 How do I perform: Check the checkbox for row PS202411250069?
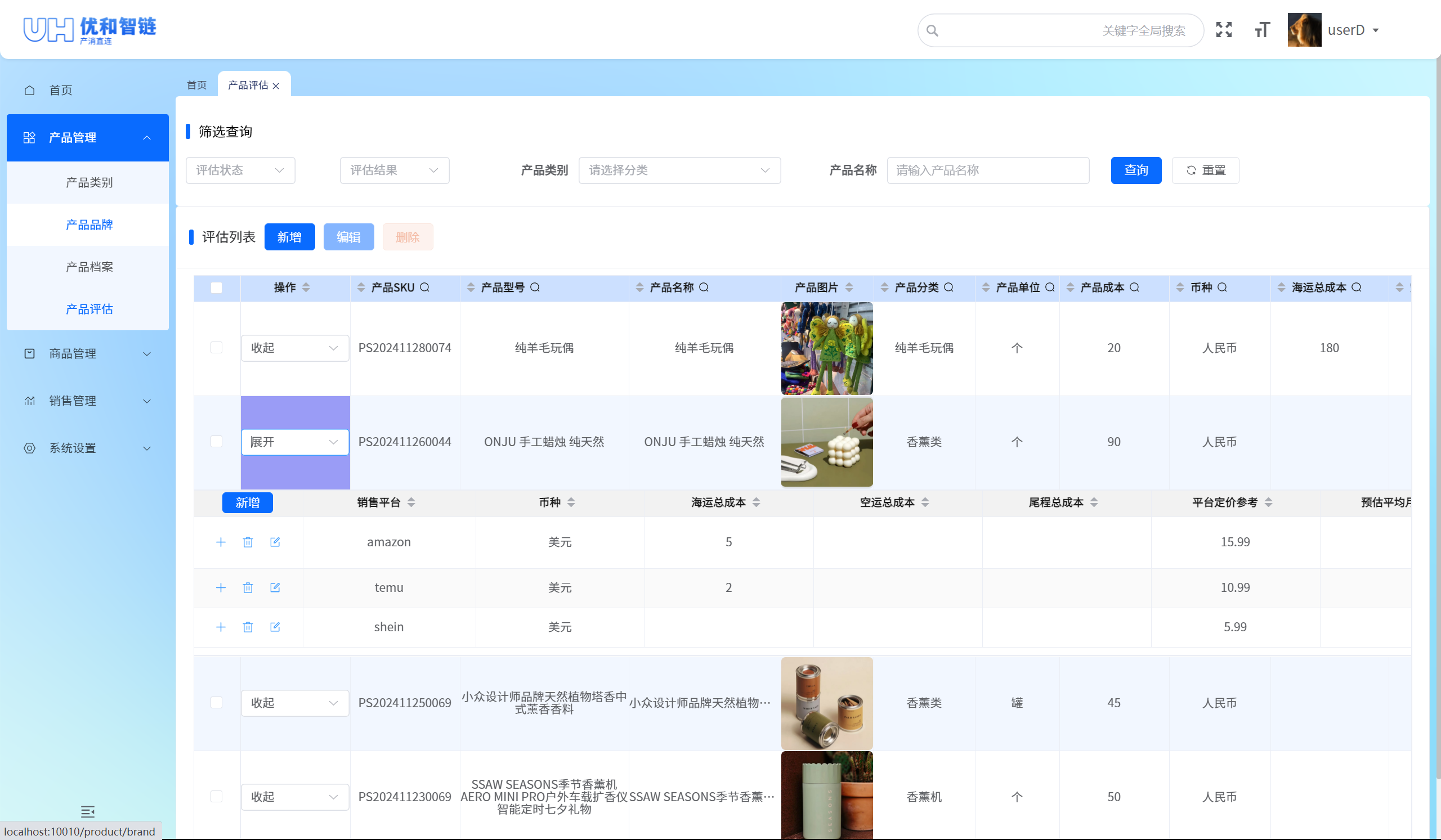[x=217, y=703]
